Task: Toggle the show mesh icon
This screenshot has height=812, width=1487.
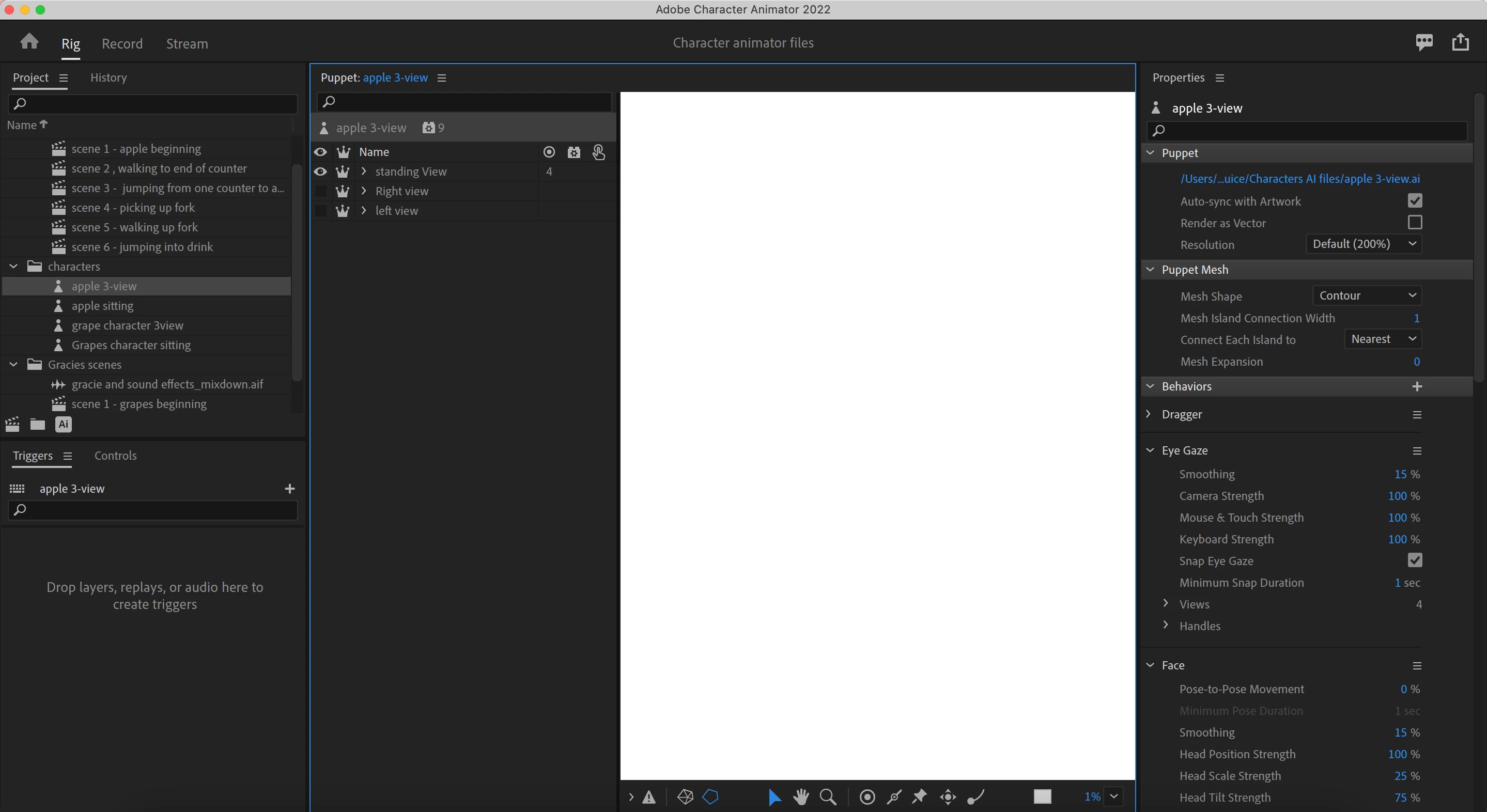Action: 685,797
